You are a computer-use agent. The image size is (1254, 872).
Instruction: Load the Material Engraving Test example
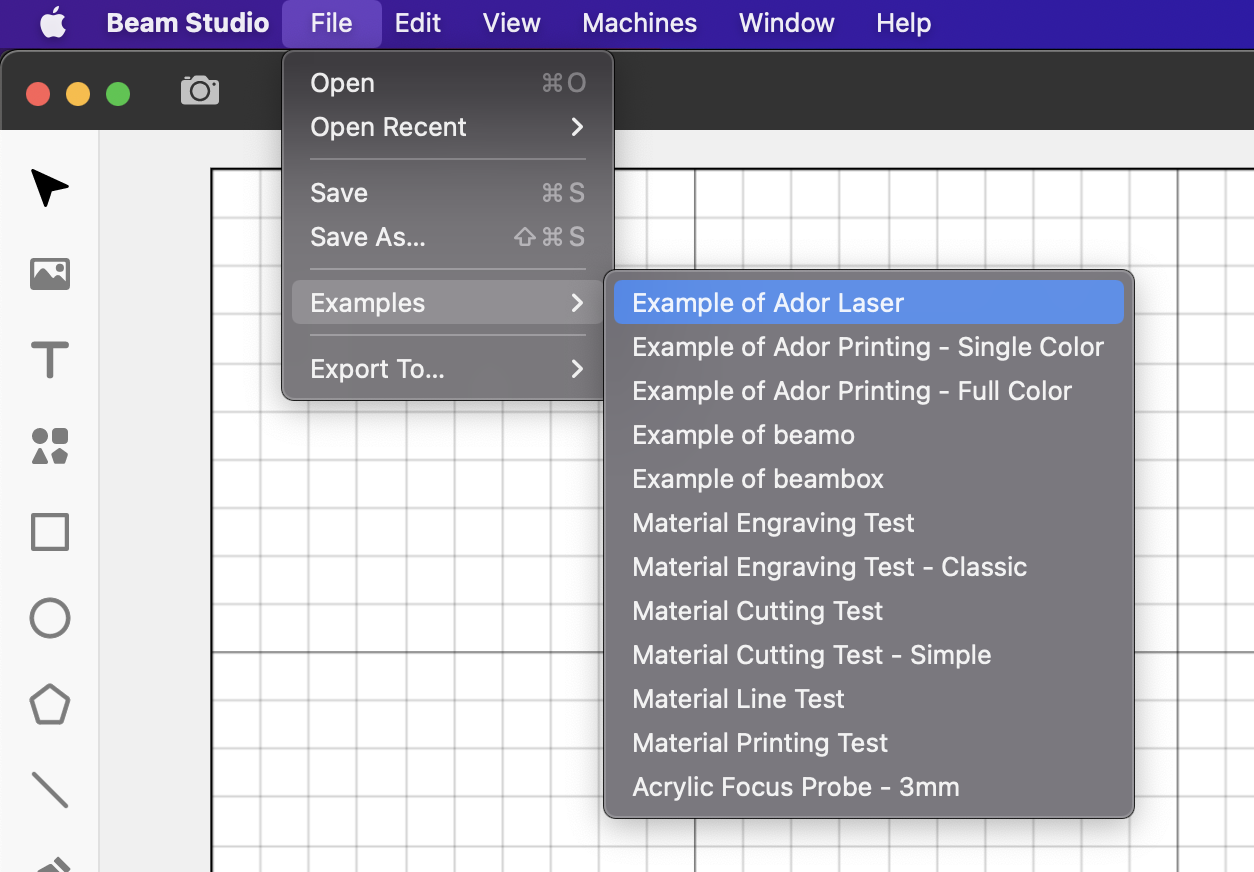(x=869, y=523)
